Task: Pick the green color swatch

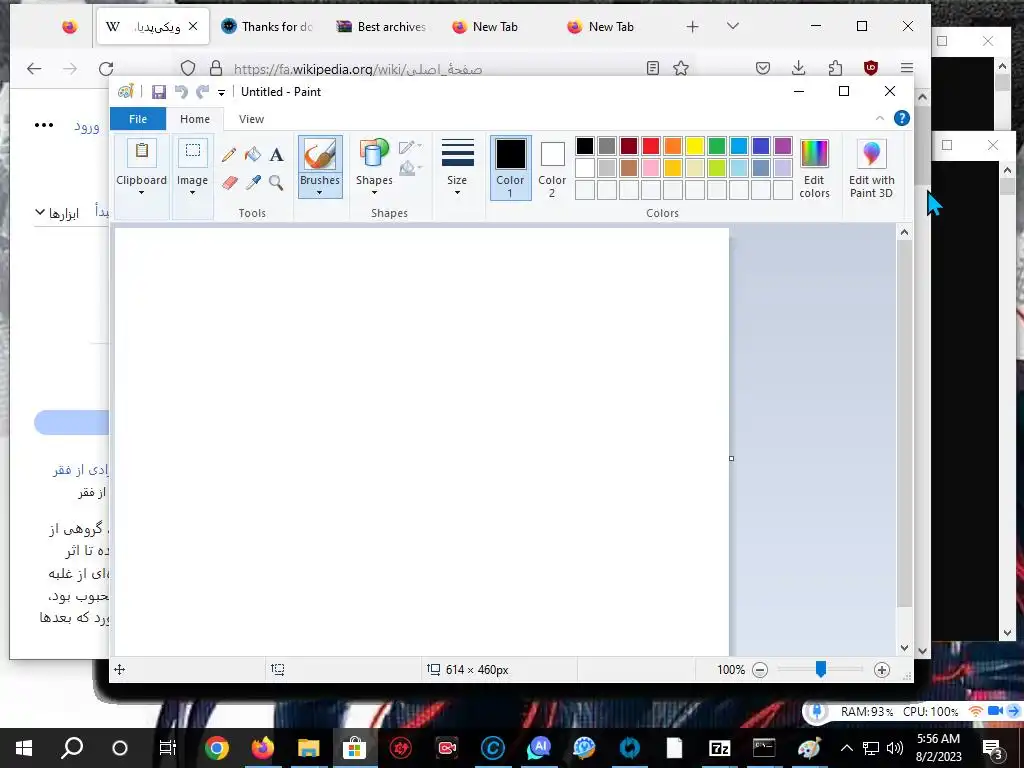Action: point(717,146)
